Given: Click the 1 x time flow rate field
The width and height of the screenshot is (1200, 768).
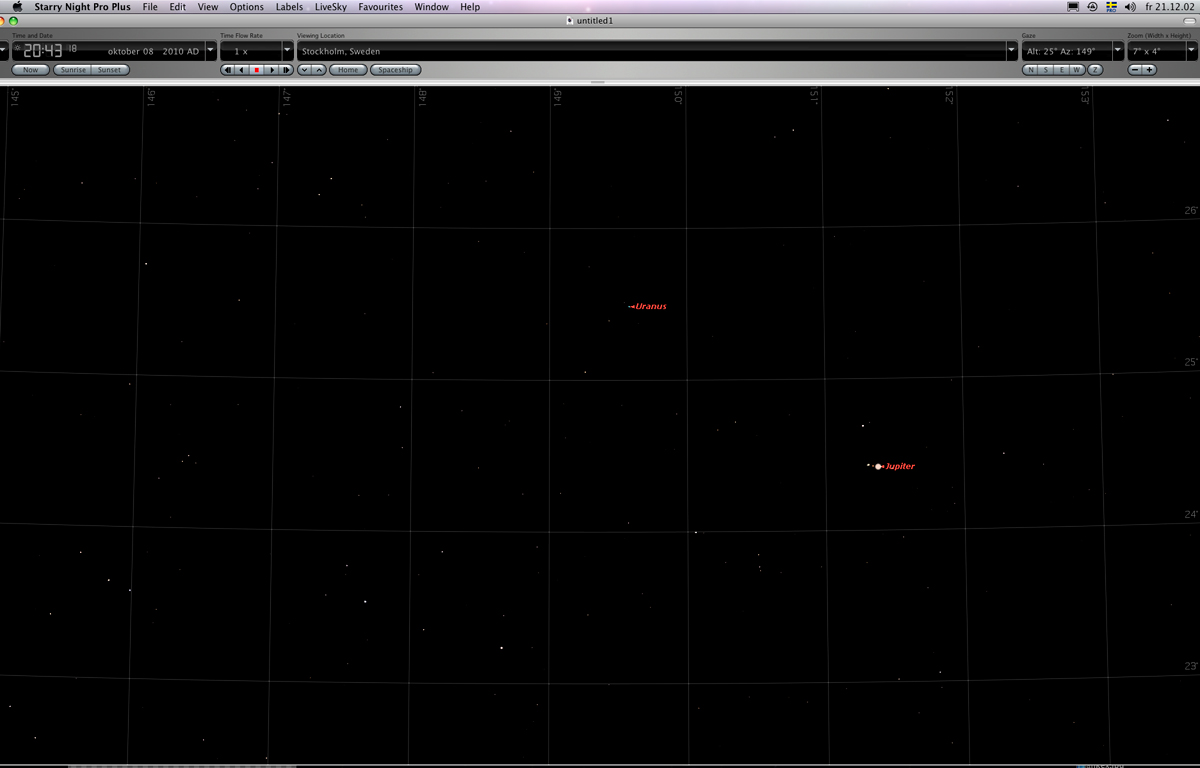Looking at the screenshot, I should 250,50.
